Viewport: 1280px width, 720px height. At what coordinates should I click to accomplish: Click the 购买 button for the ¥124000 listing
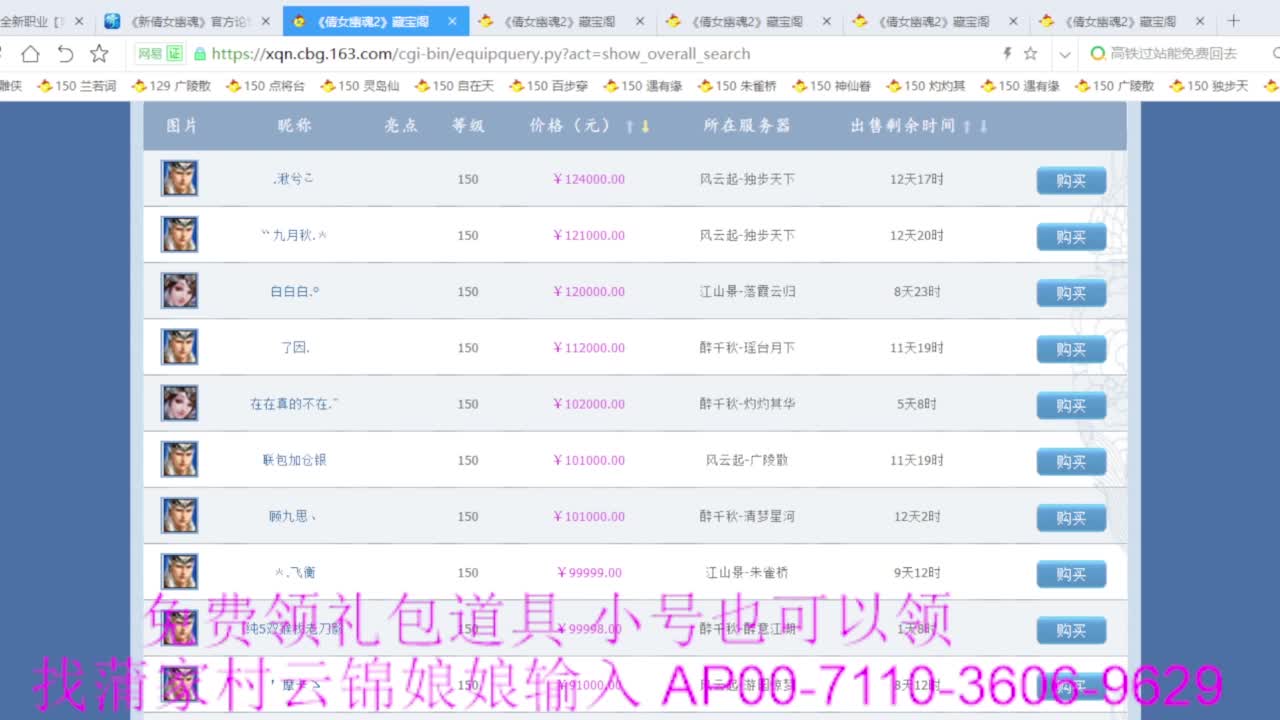pos(1071,181)
